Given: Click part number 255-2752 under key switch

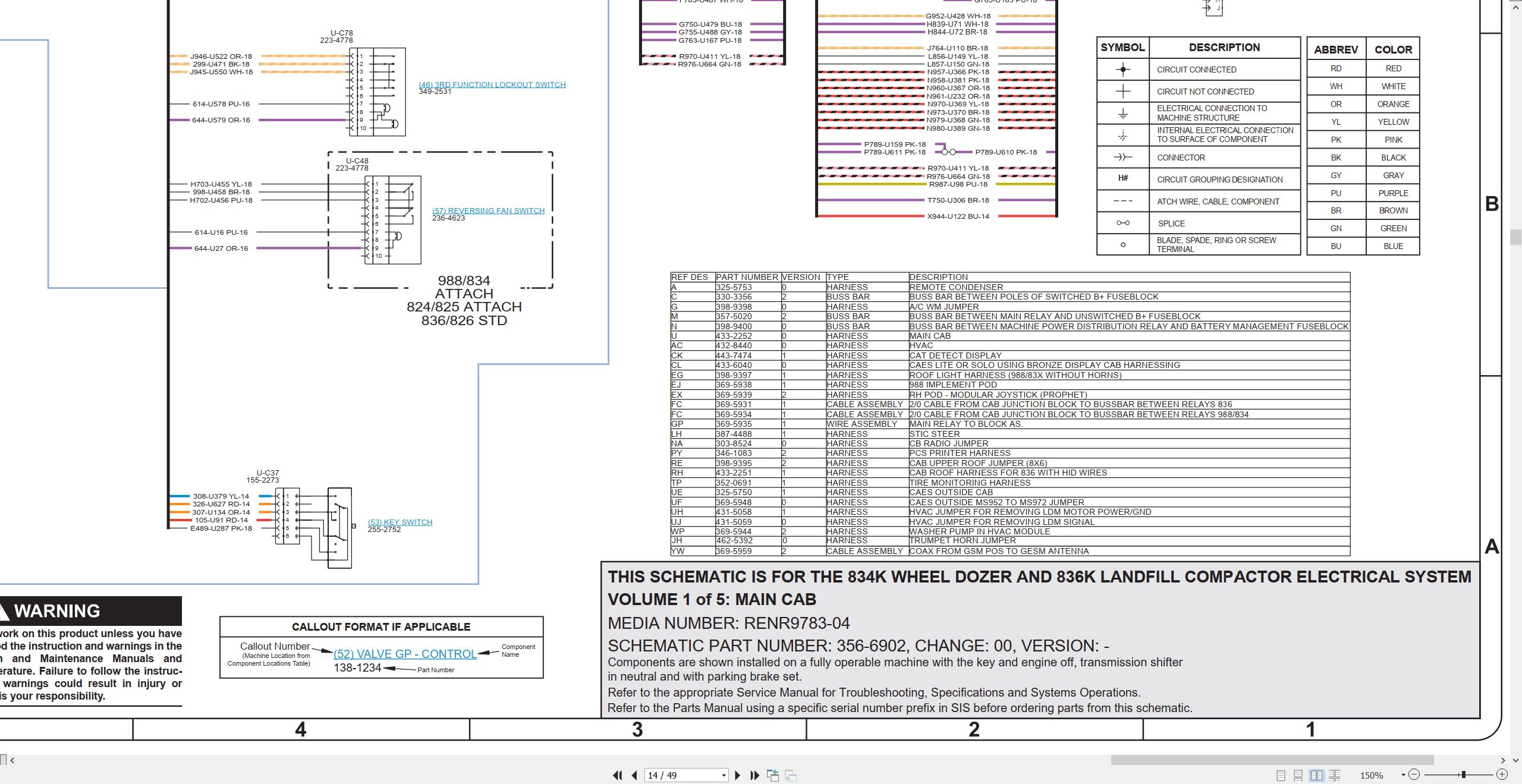Looking at the screenshot, I should pos(384,530).
